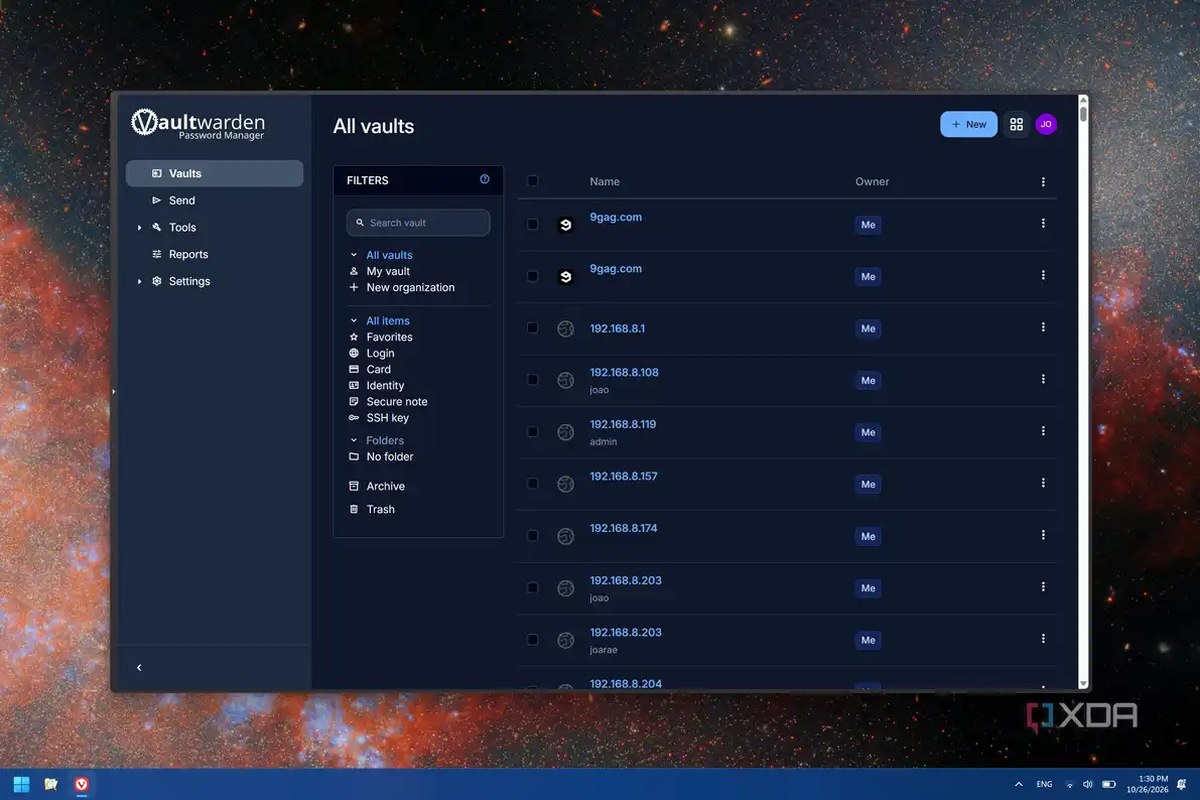Image resolution: width=1200 pixels, height=800 pixels.
Task: Open the product switcher grid icon
Action: pos(1016,124)
